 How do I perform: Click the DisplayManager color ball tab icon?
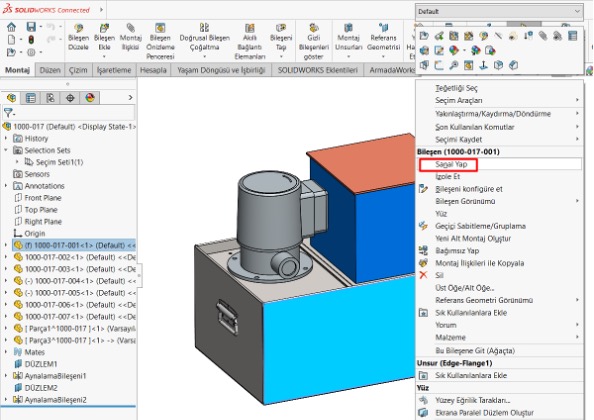89,98
